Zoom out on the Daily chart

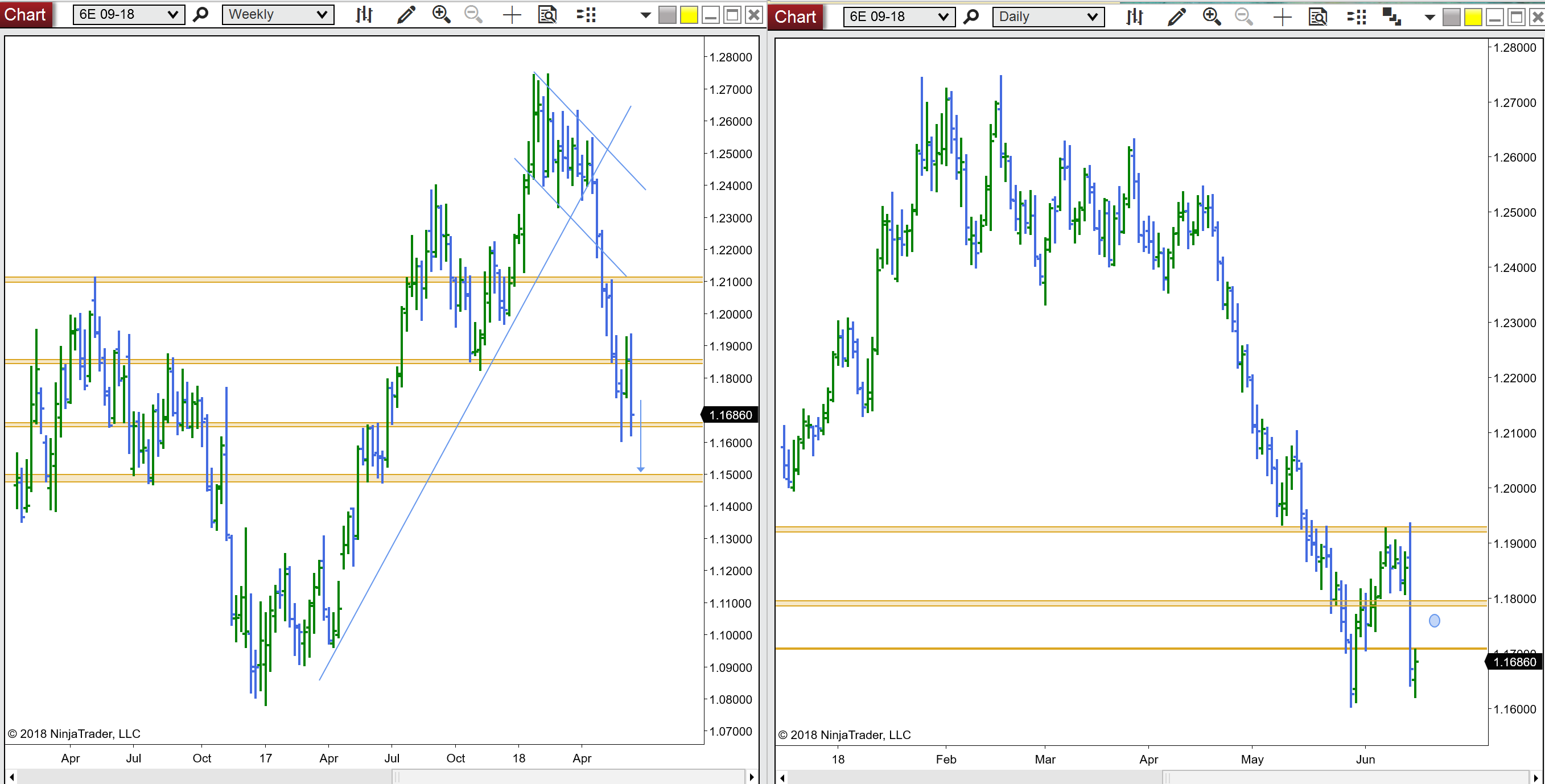(1244, 17)
